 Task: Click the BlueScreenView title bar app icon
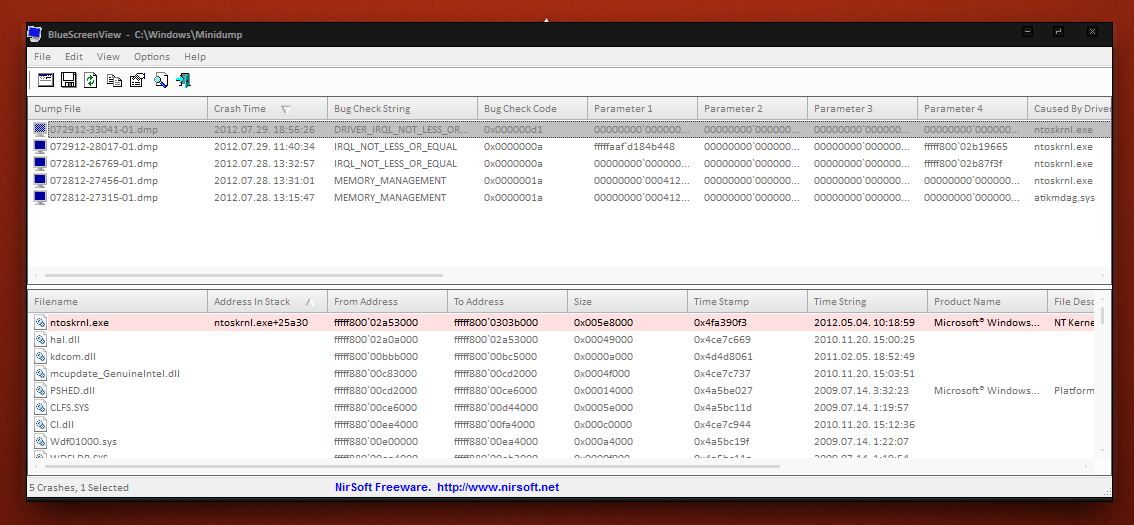pyautogui.click(x=35, y=34)
